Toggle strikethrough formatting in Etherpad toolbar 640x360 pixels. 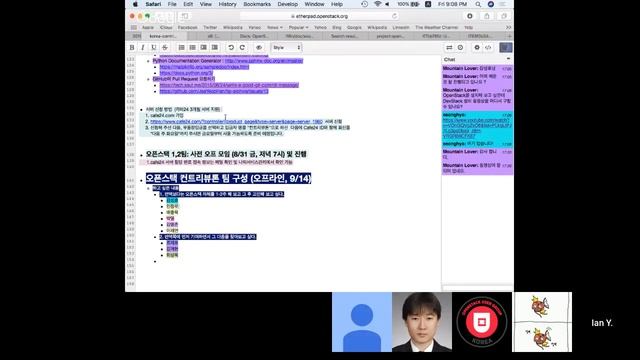164,48
